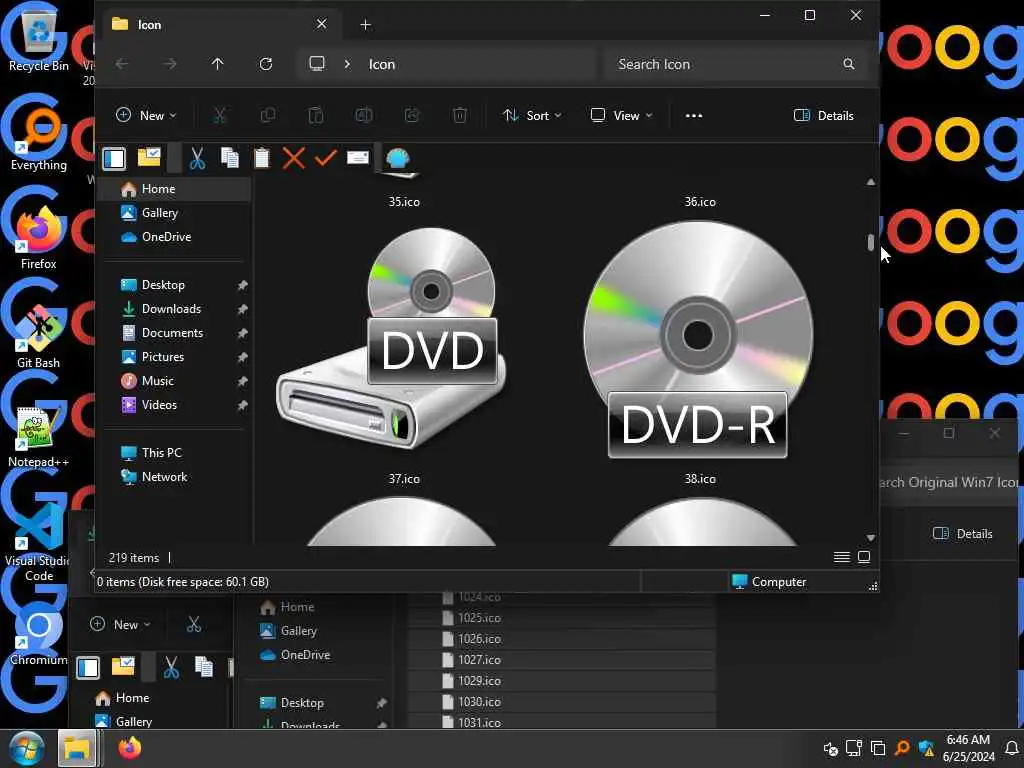This screenshot has height=768, width=1024.
Task: Open the Everything desktop shortcut
Action: 39,138
